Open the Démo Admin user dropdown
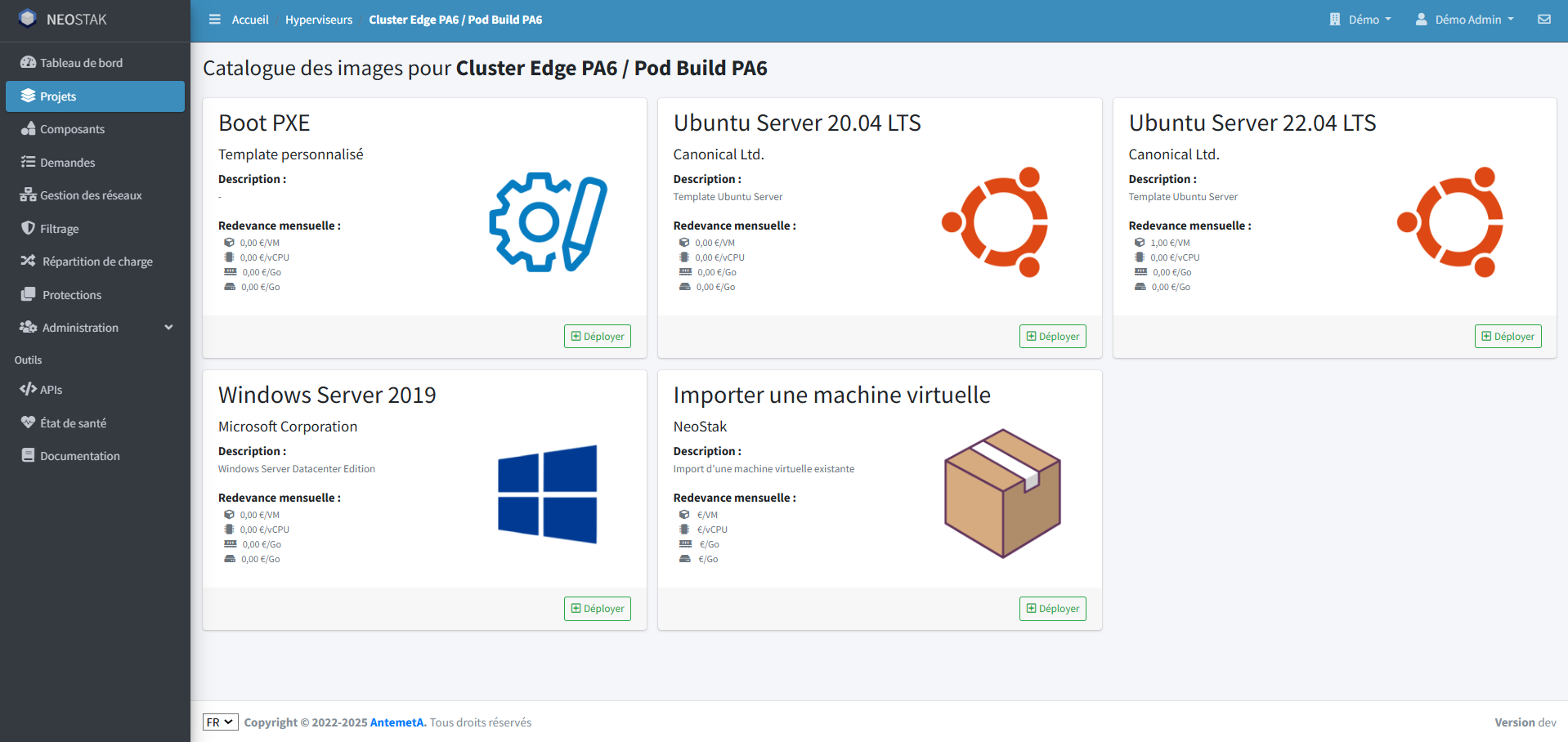1568x742 pixels. point(1466,20)
